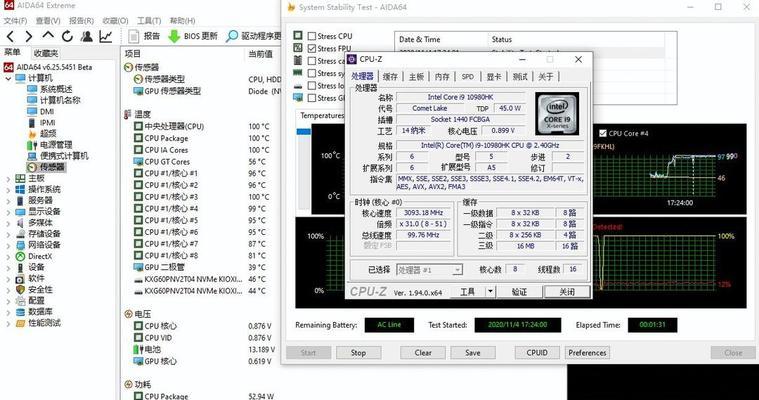Open the 报告(R) menu
The height and width of the screenshot is (400, 759).
click(81, 21)
